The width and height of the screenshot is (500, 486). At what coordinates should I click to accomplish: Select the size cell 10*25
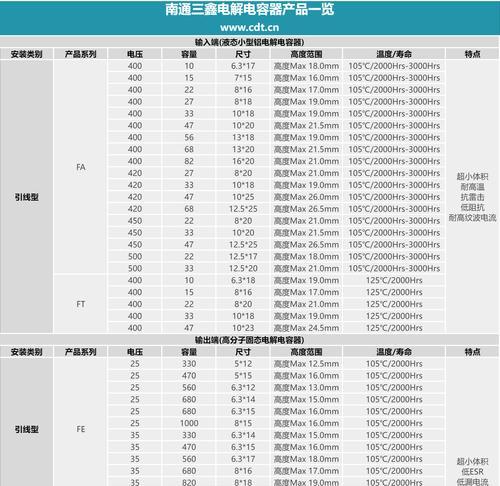coord(243,197)
